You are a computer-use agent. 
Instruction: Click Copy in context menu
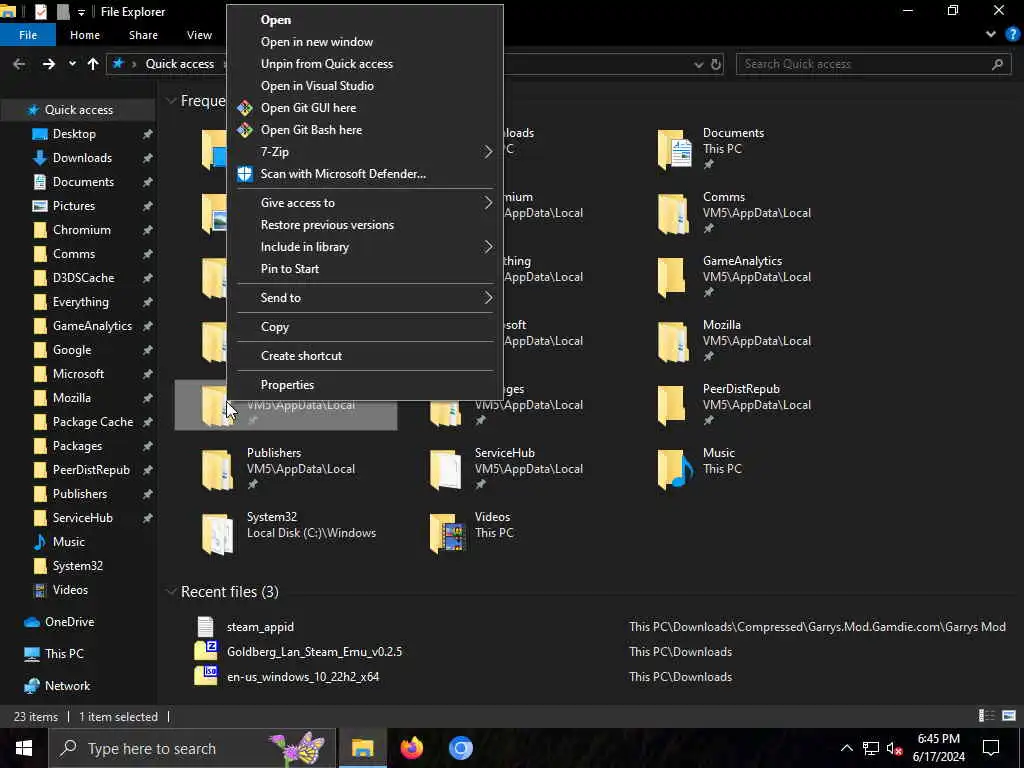click(274, 327)
